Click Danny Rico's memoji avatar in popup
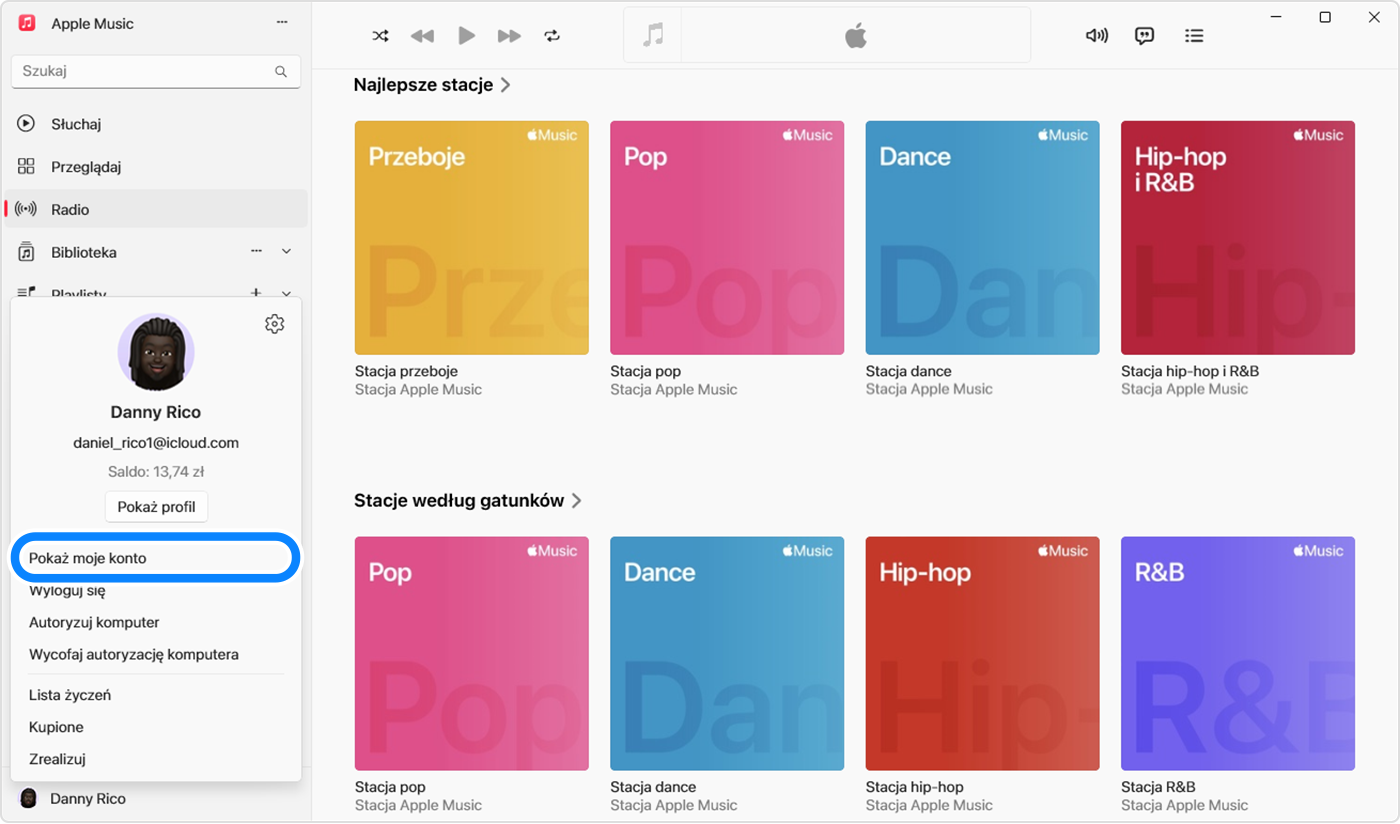This screenshot has height=824, width=1400. pyautogui.click(x=156, y=353)
